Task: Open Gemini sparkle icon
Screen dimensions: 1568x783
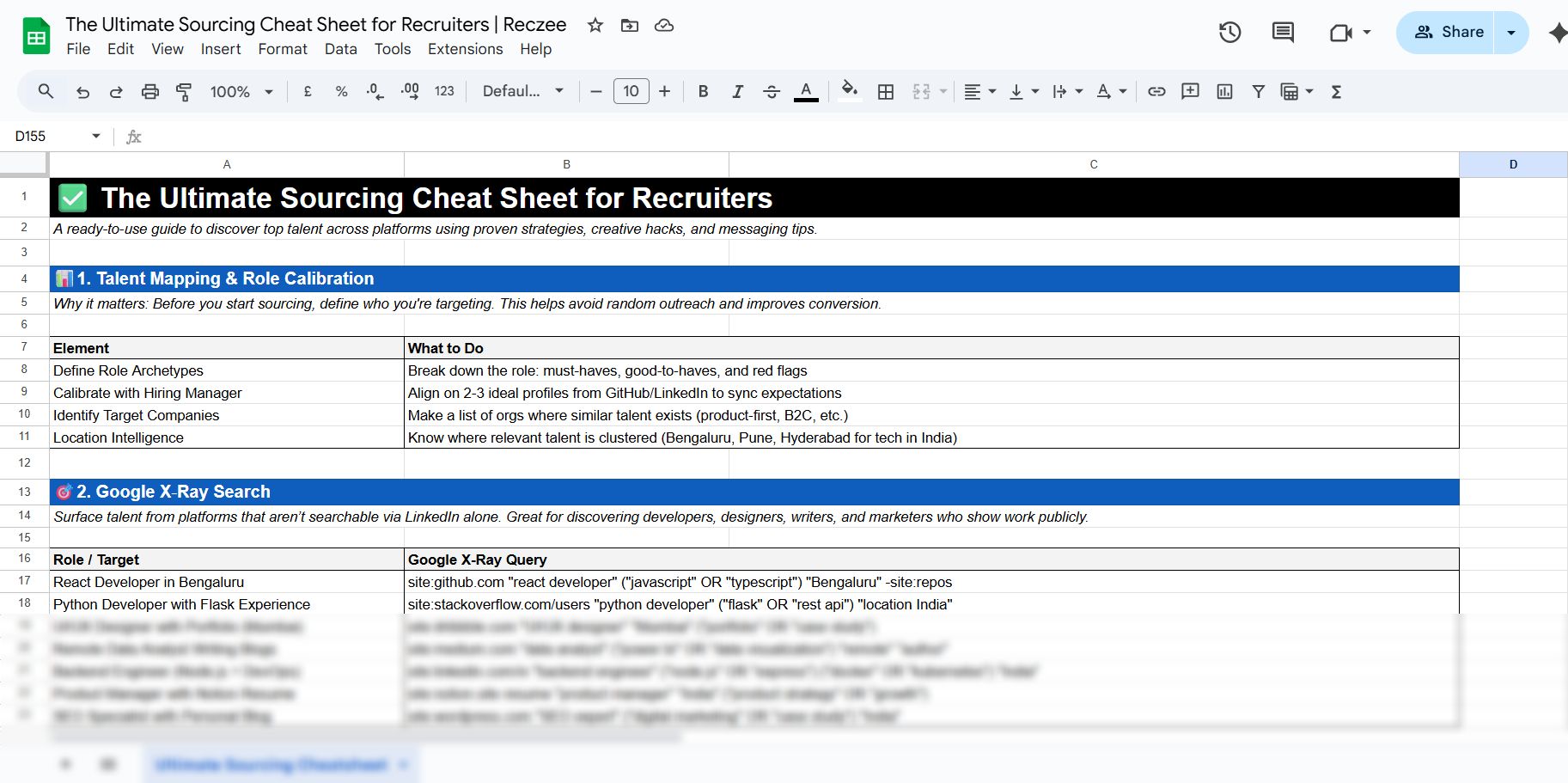Action: point(1557,33)
